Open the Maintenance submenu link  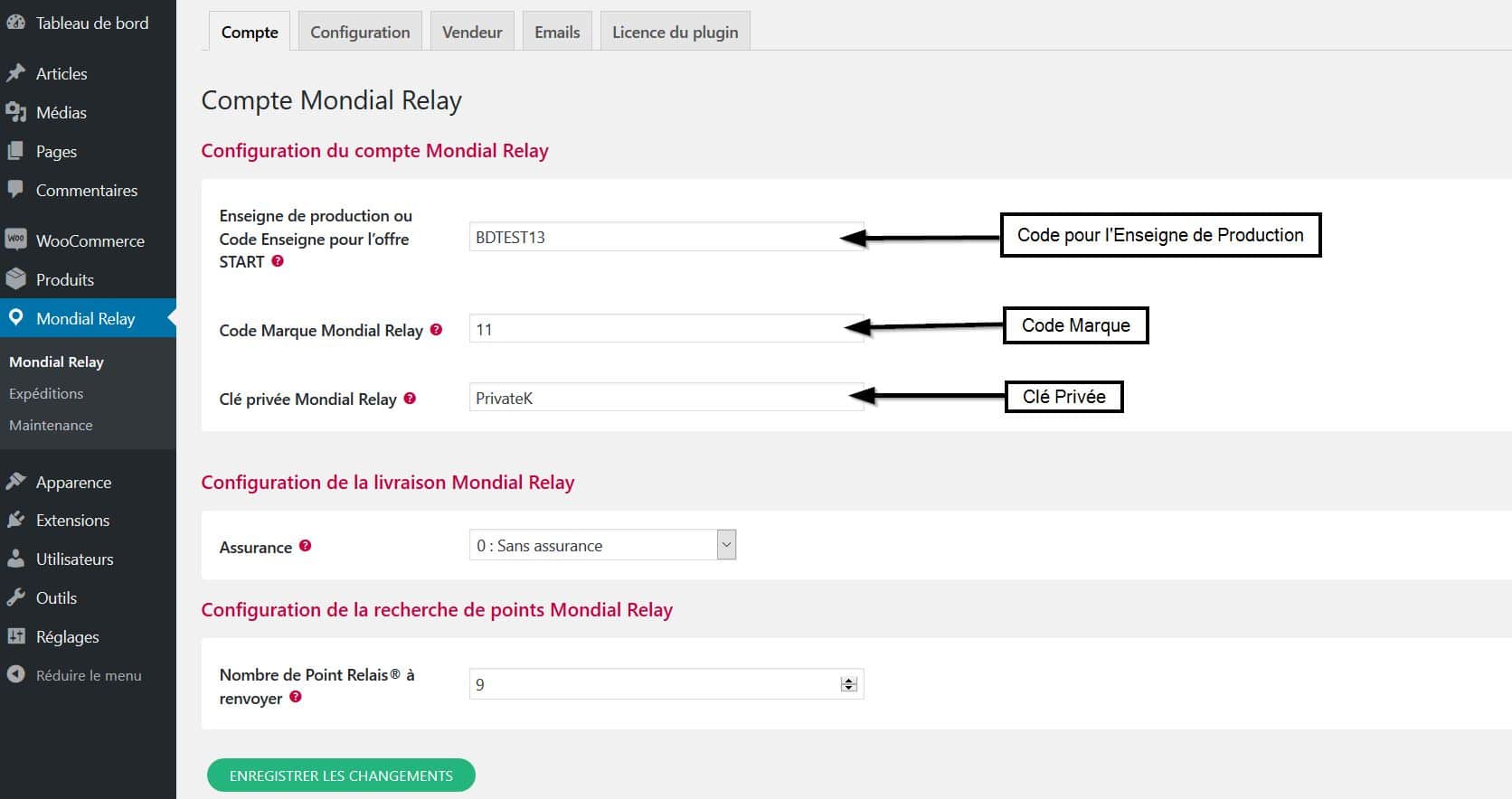[51, 425]
